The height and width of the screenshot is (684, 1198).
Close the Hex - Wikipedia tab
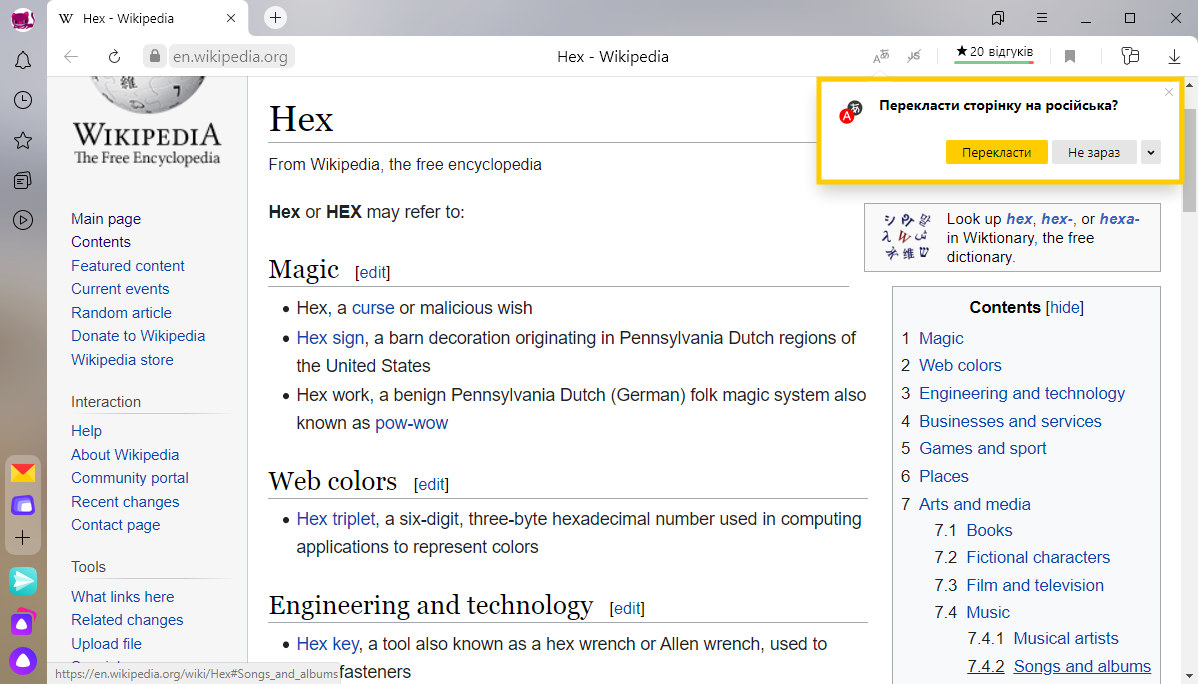pyautogui.click(x=231, y=18)
